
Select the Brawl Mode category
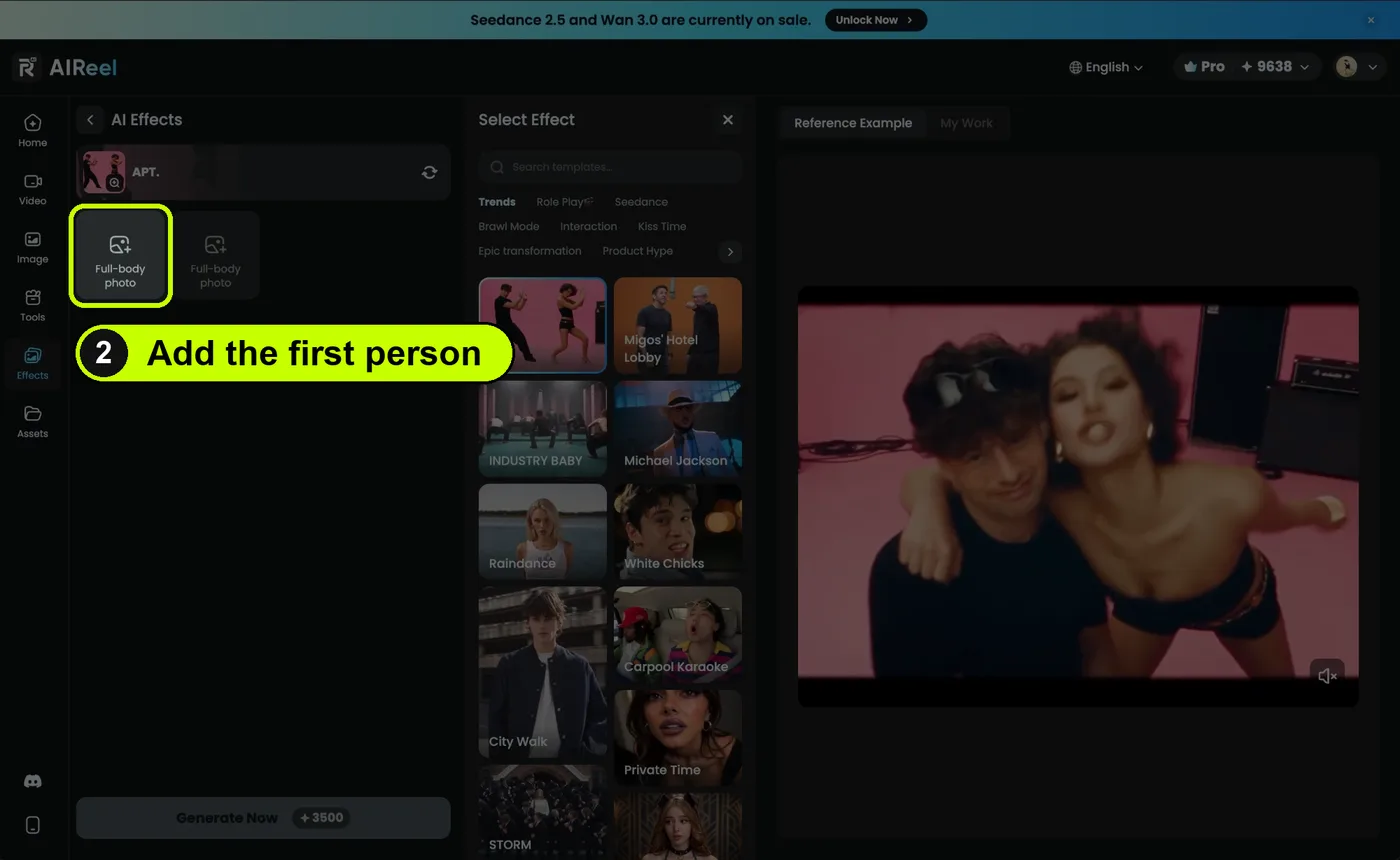click(x=509, y=227)
